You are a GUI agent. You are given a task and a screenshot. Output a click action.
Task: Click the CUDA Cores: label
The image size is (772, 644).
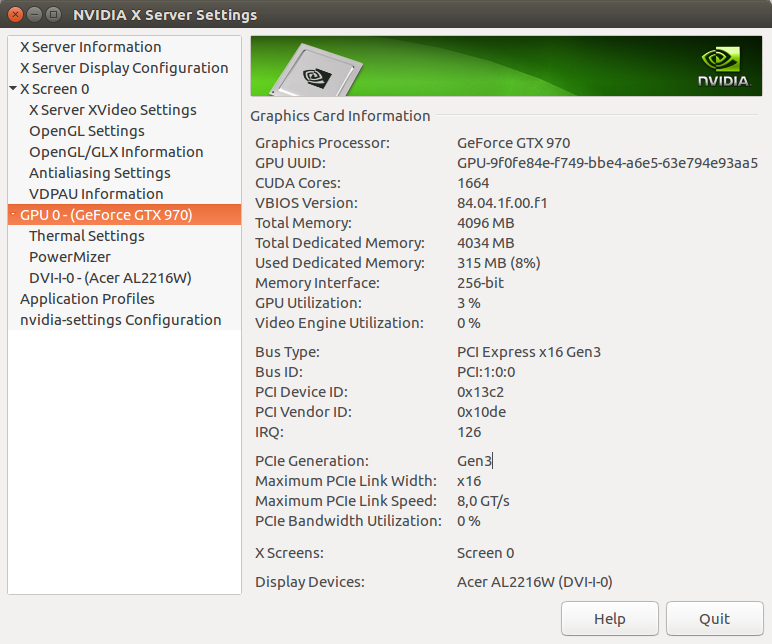tap(298, 183)
